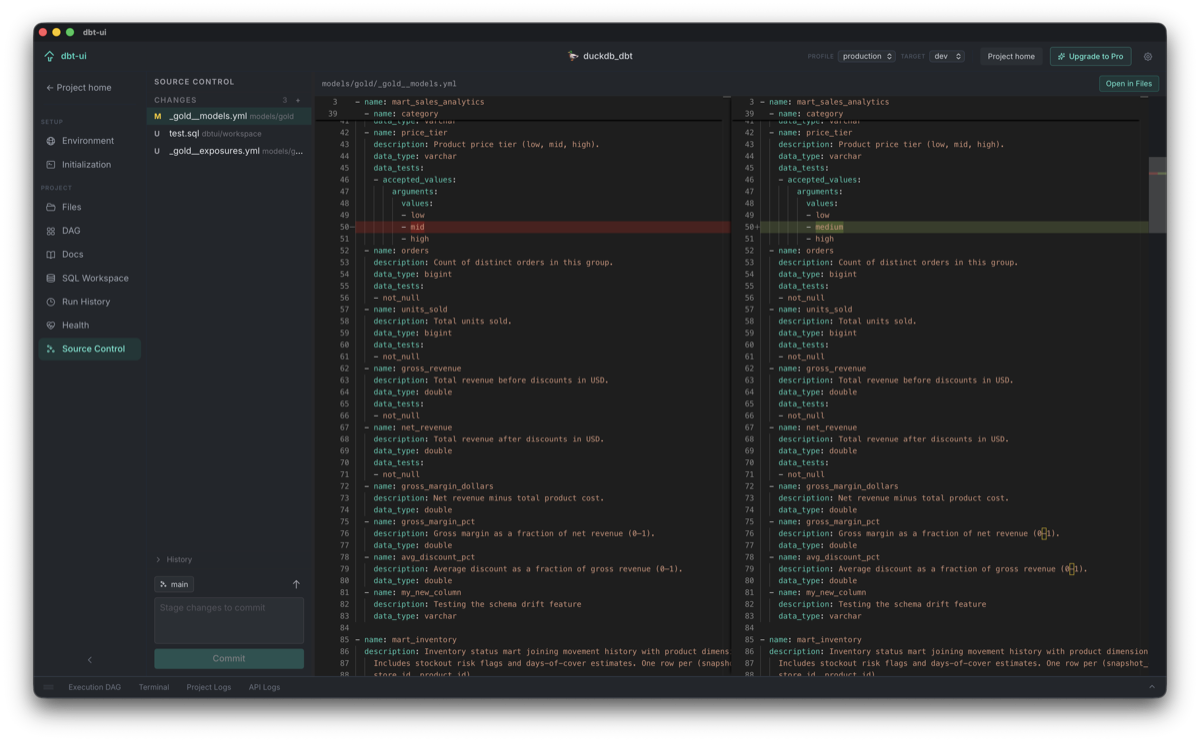The image size is (1200, 742).
Task: Collapse the mart_sales_analytics sticky line in left pane
Action: pyautogui.click(x=357, y=102)
